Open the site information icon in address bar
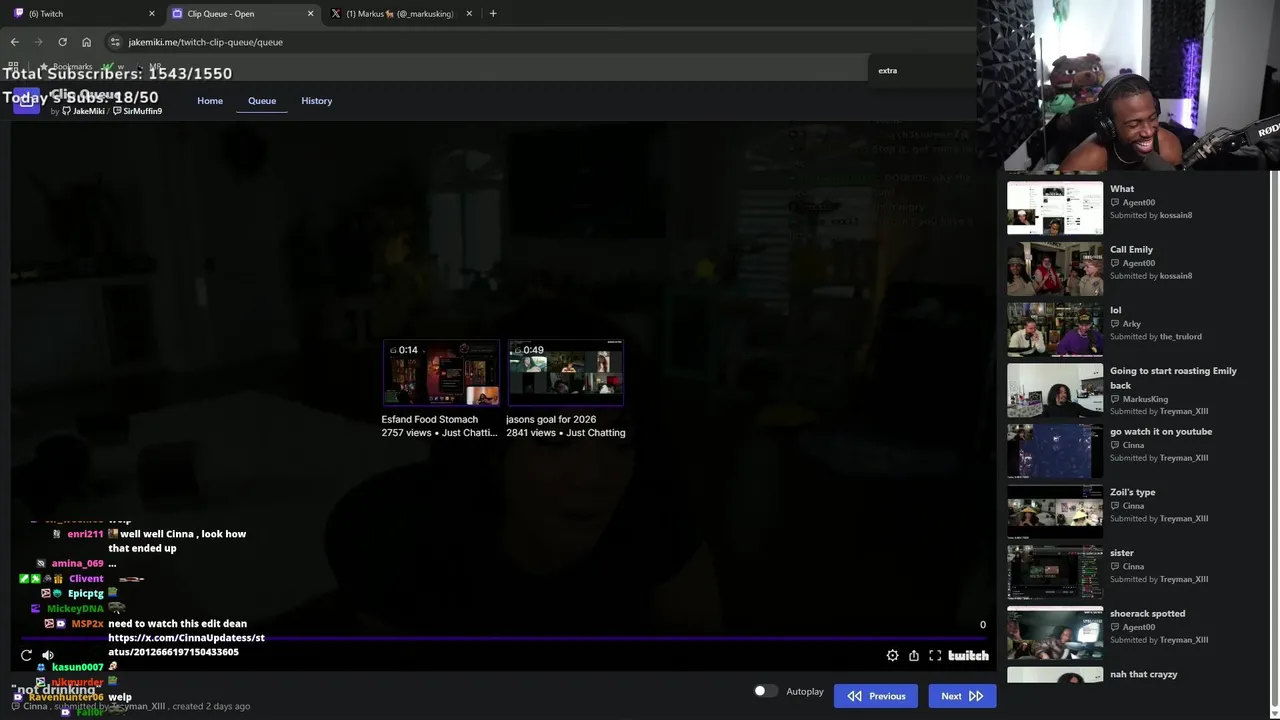 [115, 42]
